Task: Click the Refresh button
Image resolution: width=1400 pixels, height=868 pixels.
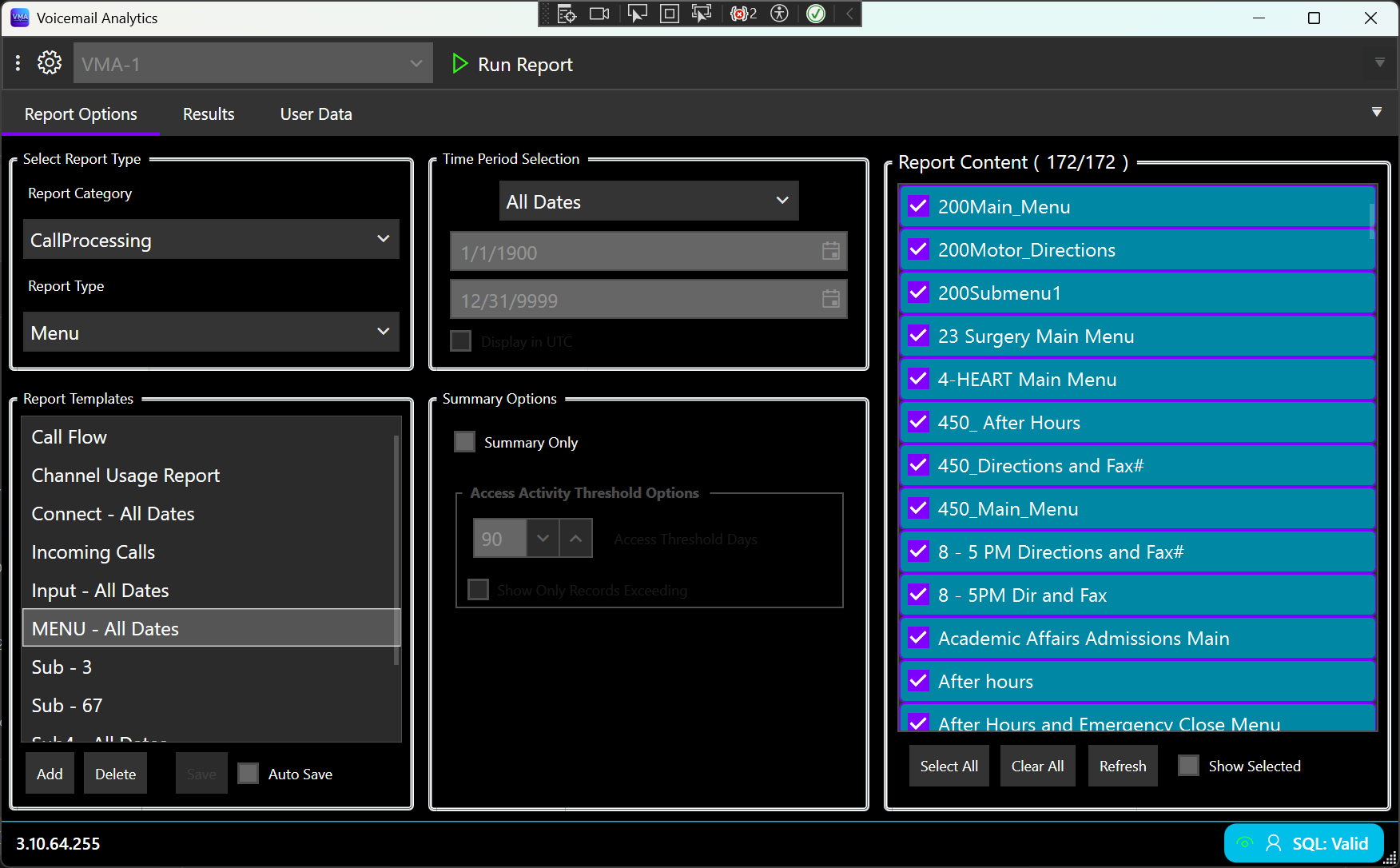Action: (1123, 766)
